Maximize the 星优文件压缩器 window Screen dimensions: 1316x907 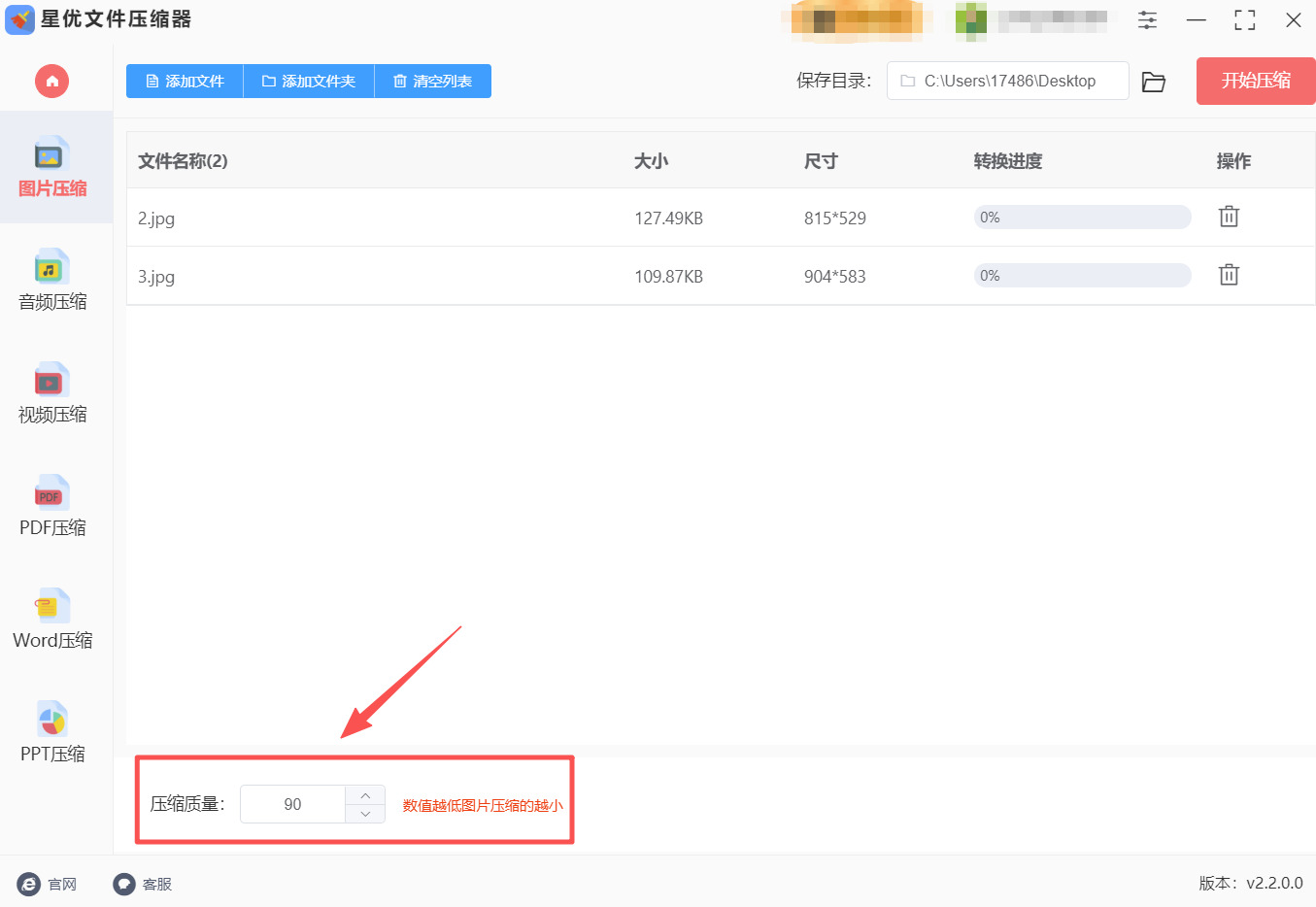1245,19
